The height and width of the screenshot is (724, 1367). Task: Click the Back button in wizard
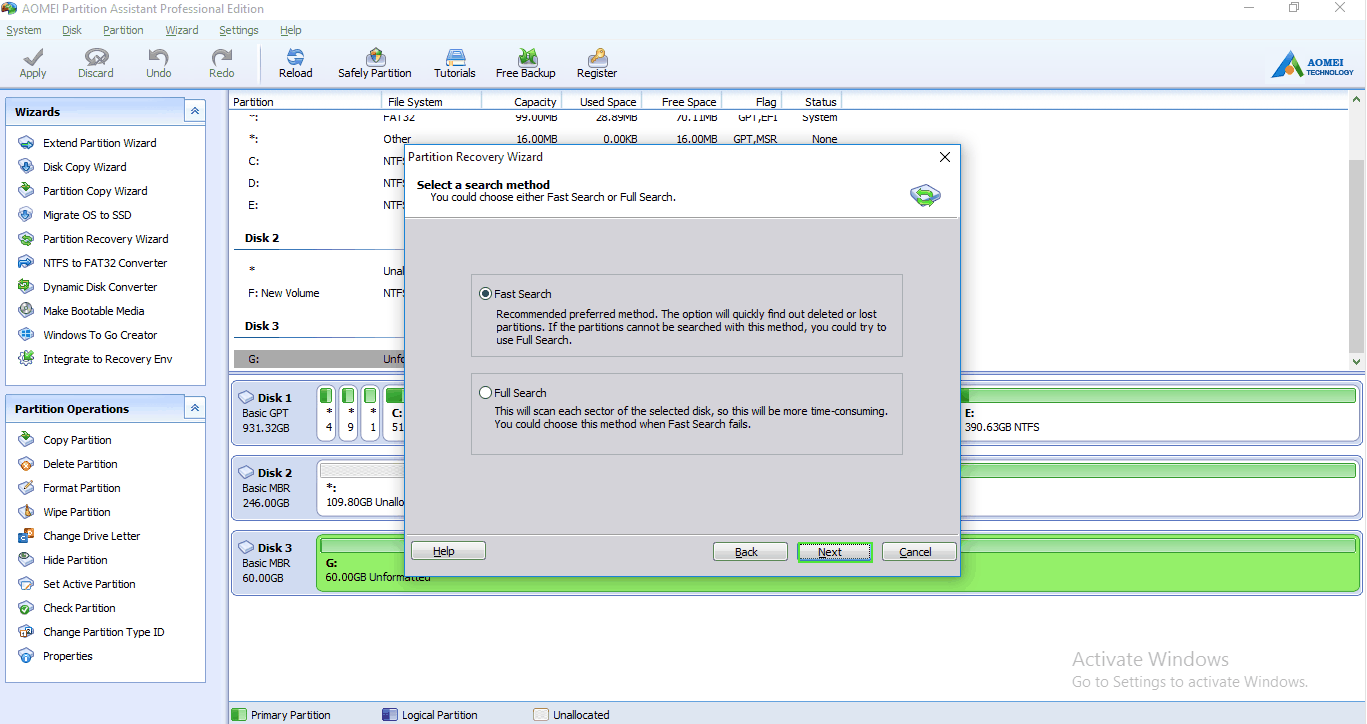750,552
